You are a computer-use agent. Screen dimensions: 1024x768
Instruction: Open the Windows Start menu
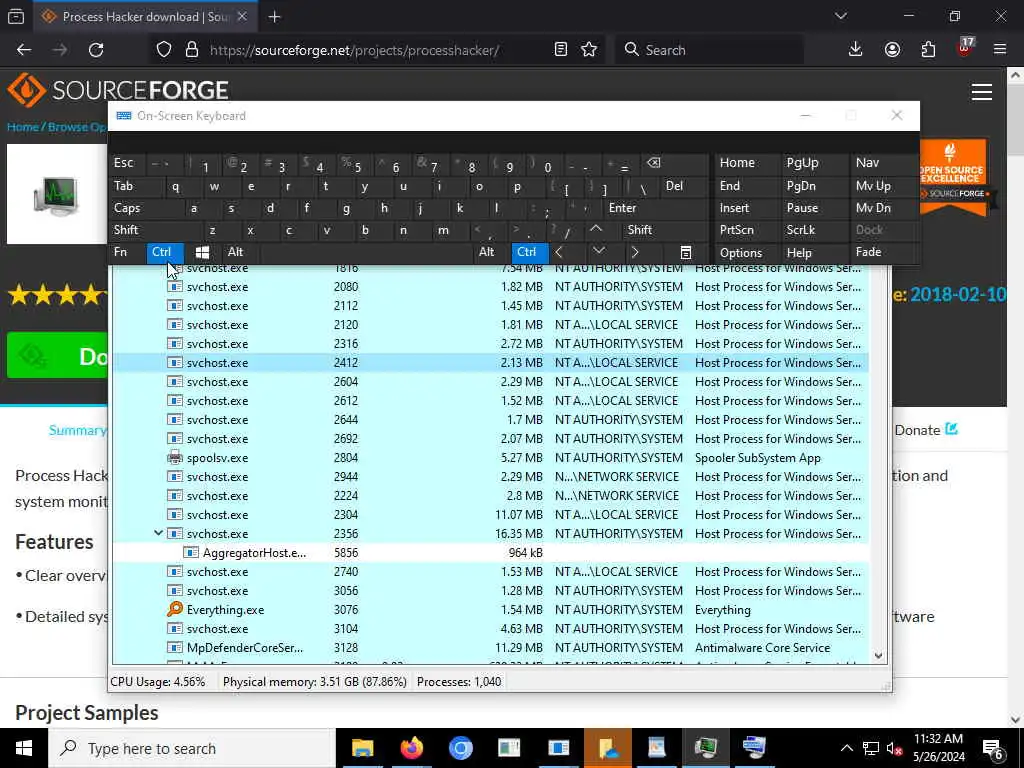coord(24,748)
